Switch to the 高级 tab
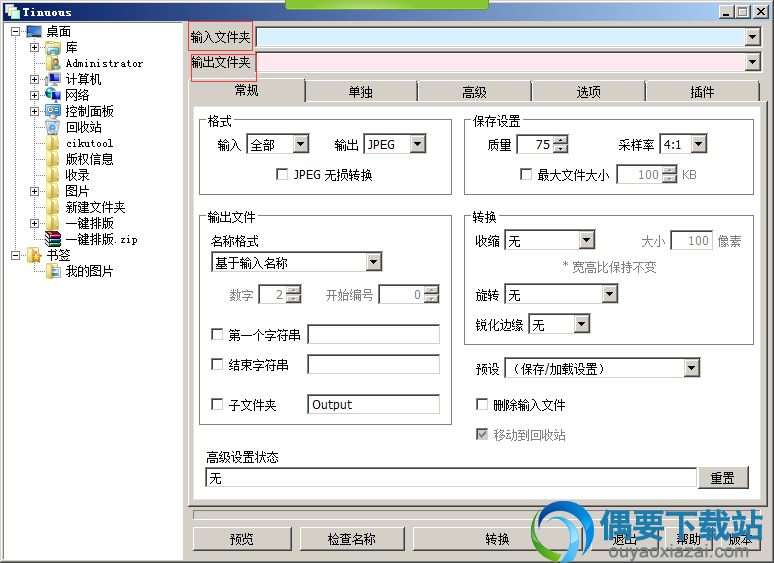This screenshot has width=774, height=563. (x=474, y=92)
